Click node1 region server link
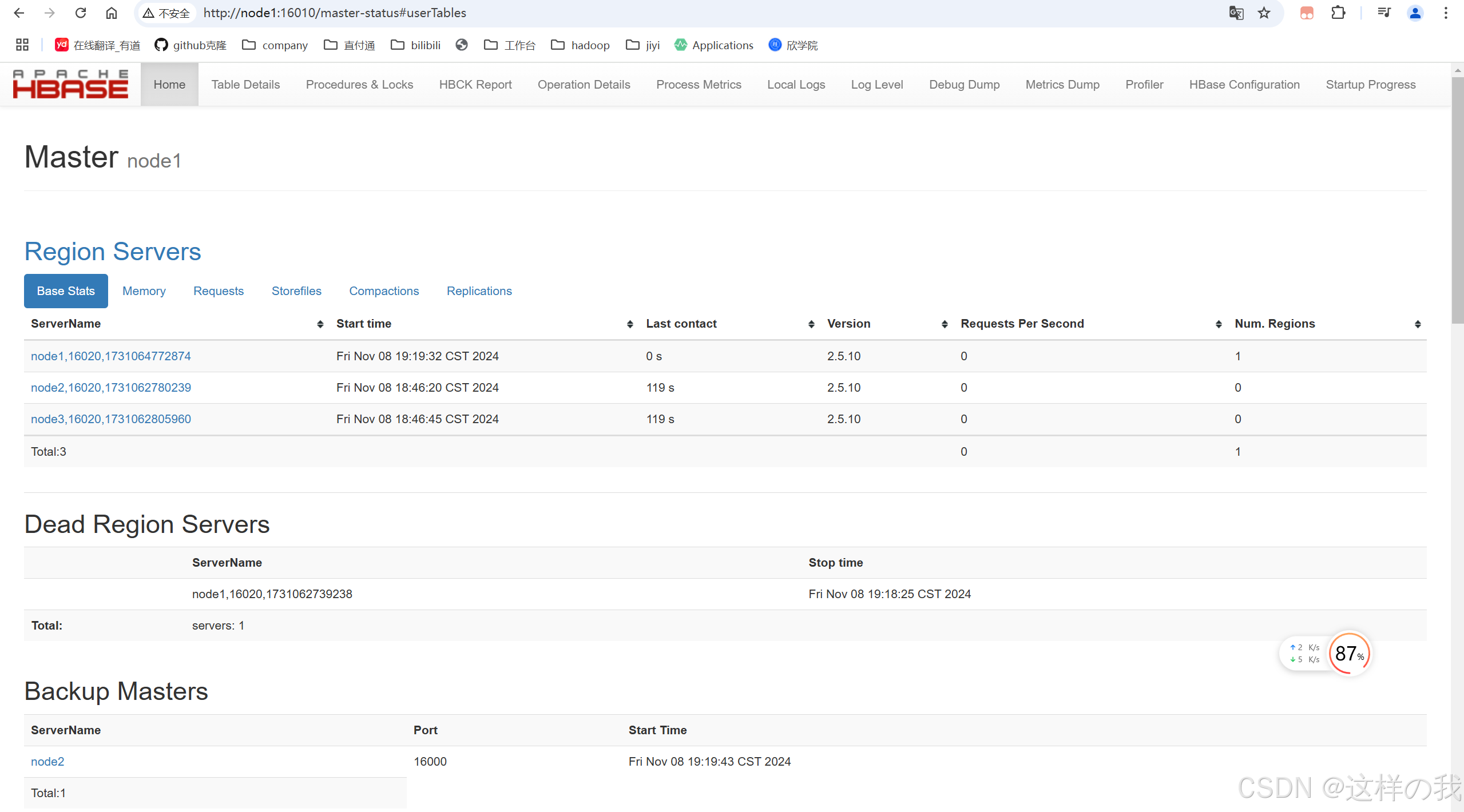 (112, 355)
